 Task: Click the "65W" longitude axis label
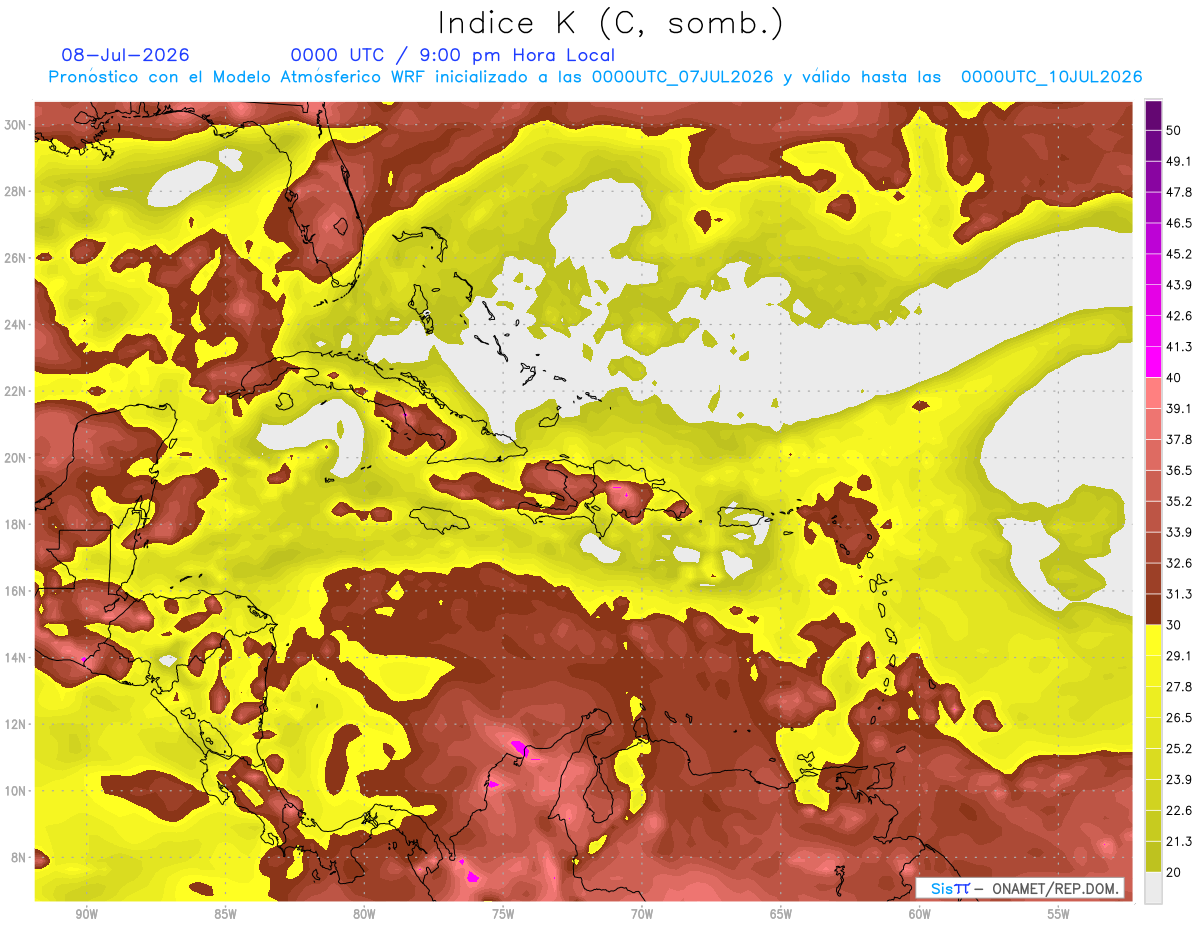[781, 915]
